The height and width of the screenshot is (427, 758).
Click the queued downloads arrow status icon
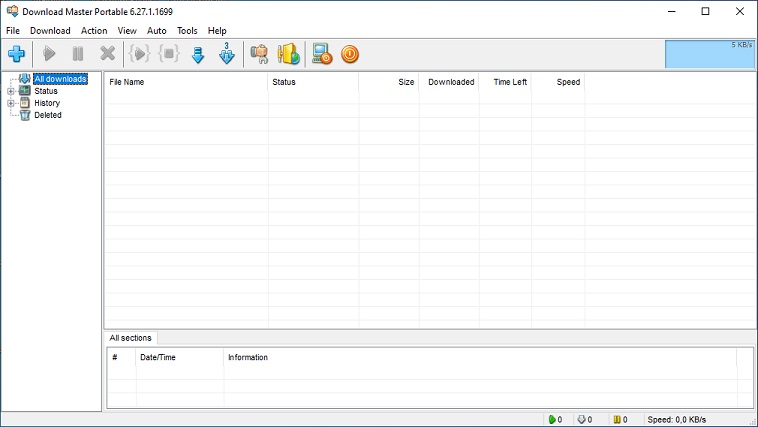582,419
